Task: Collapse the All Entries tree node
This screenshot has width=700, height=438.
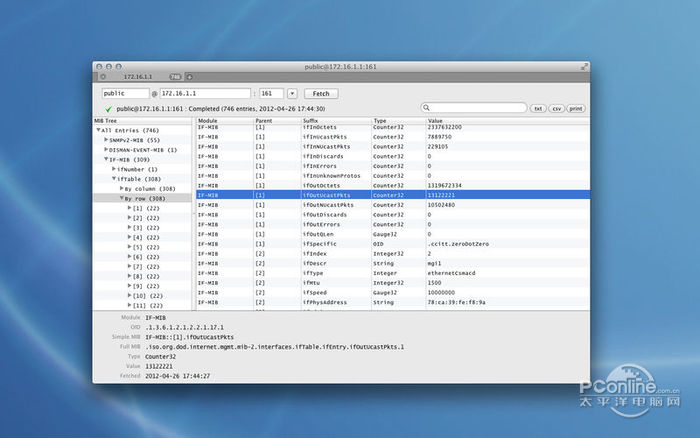Action: (98, 130)
